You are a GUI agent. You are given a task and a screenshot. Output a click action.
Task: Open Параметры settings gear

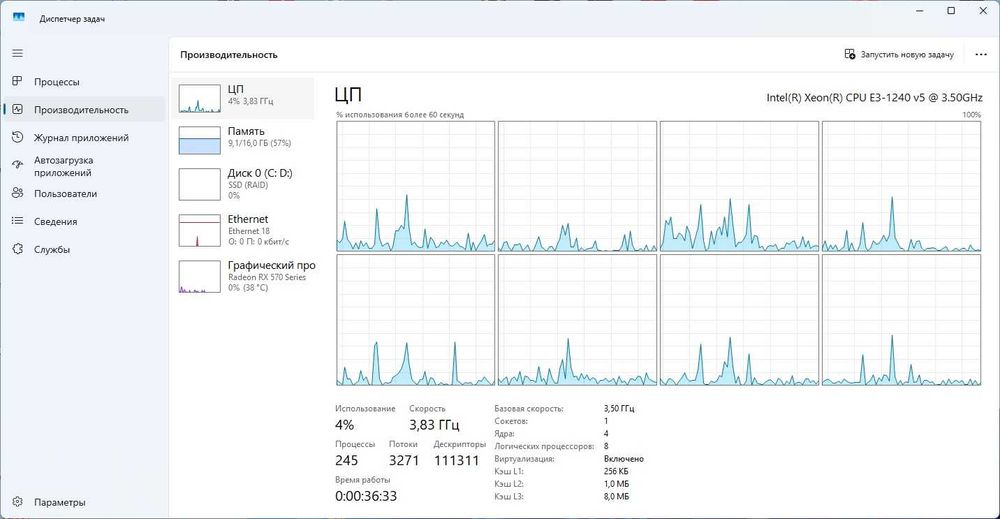click(x=17, y=502)
